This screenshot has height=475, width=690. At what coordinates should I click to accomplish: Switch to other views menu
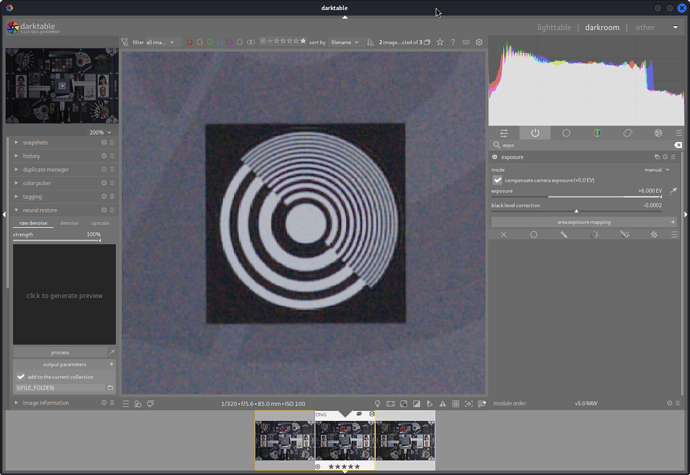pyautogui.click(x=645, y=27)
